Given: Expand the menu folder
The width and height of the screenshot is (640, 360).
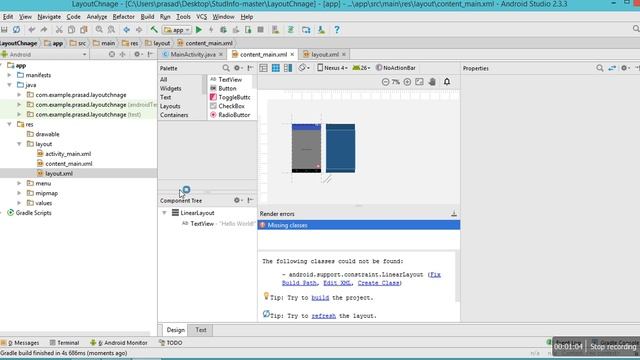Looking at the screenshot, I should tap(19, 183).
